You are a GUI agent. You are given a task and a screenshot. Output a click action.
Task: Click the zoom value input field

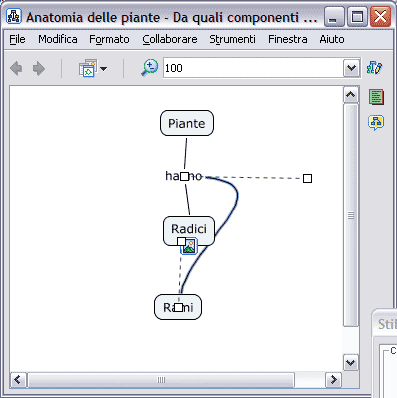point(253,68)
